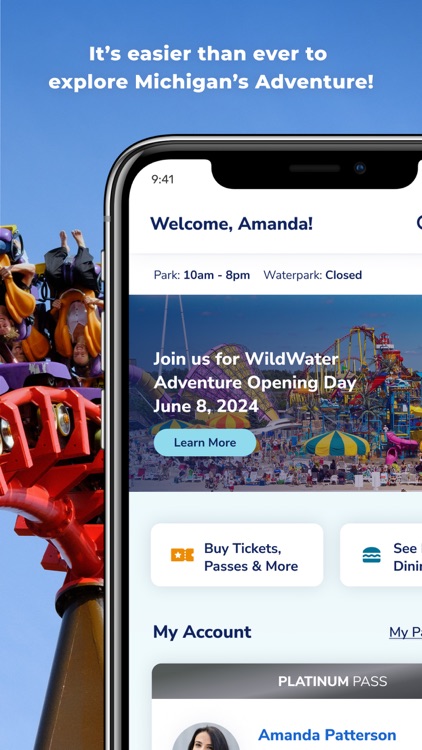422x750 pixels.
Task: Tap the Platinum Pass header
Action: pos(287,681)
